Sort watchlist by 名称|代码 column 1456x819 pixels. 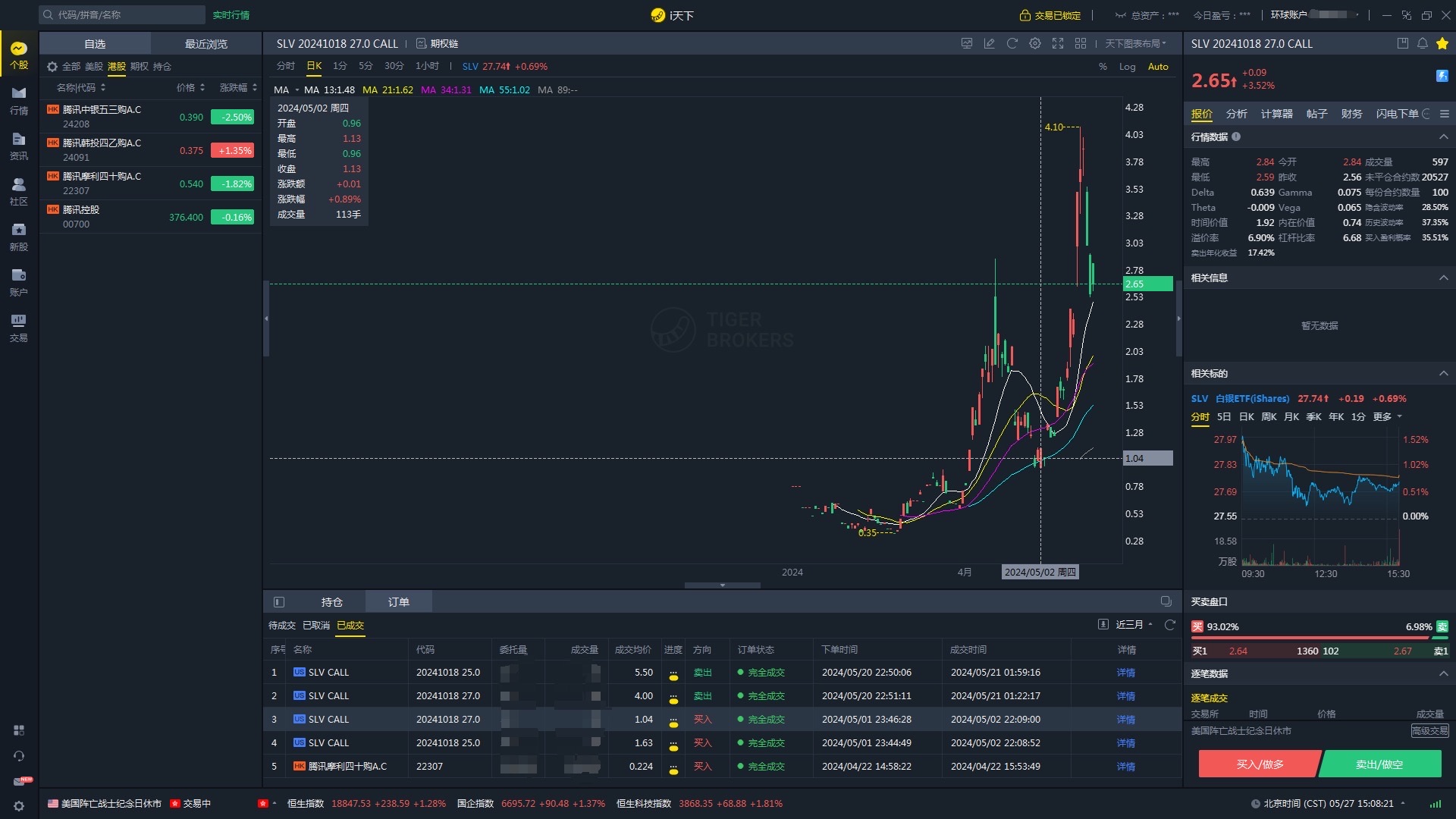(81, 88)
